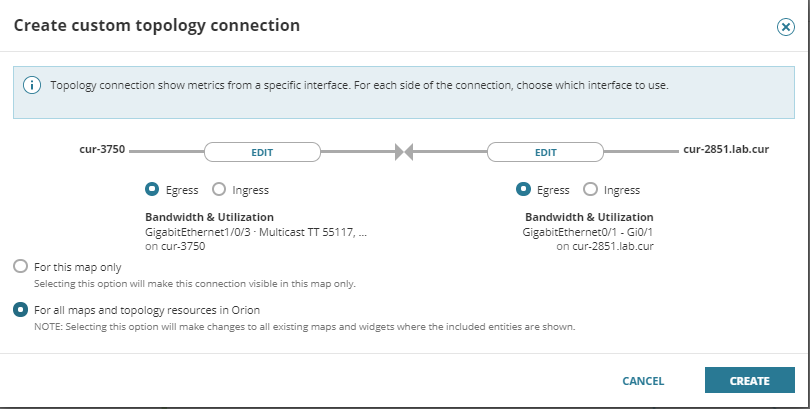
Task: Click left Bandwidth & Utilization heading
Action: point(209,217)
